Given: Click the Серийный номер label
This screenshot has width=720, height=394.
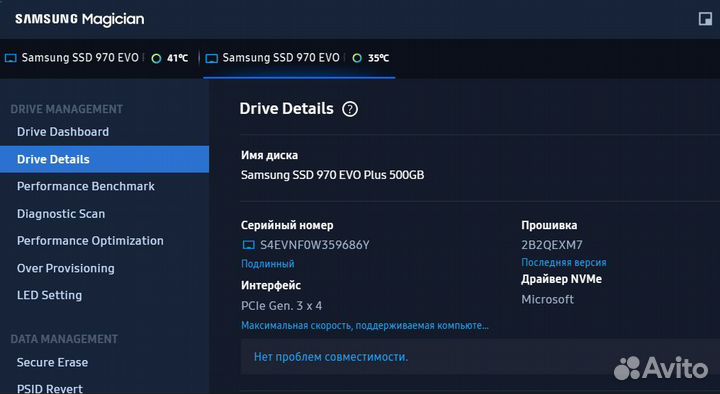Looking at the screenshot, I should pos(287,225).
